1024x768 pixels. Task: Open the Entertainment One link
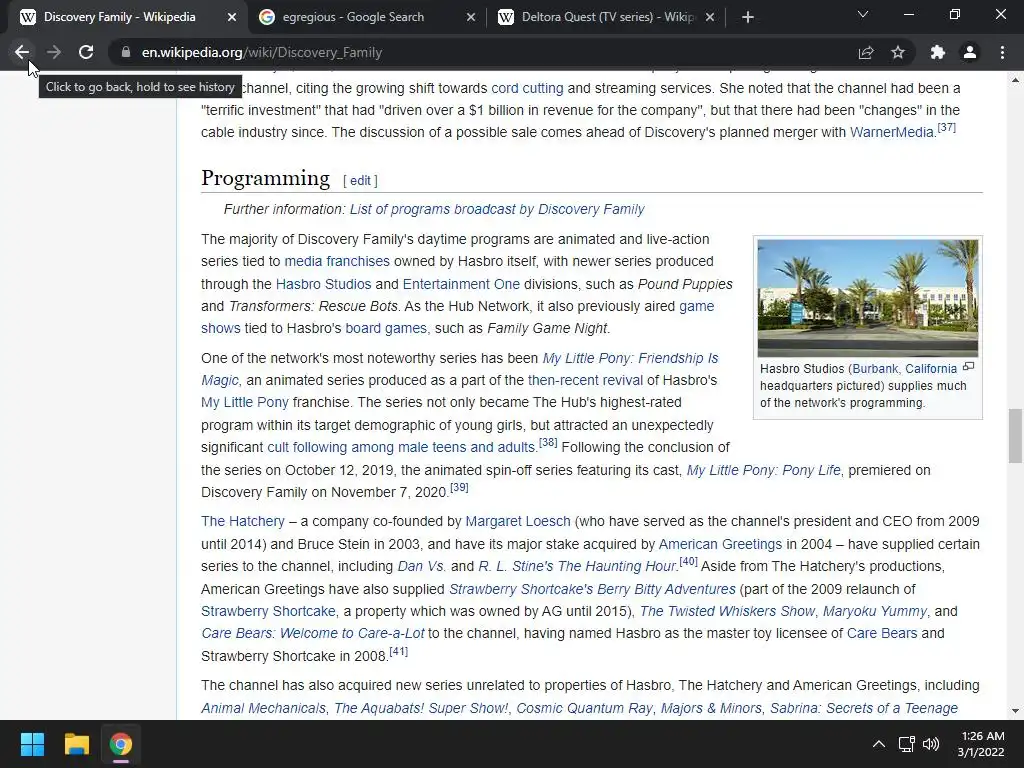tap(461, 284)
